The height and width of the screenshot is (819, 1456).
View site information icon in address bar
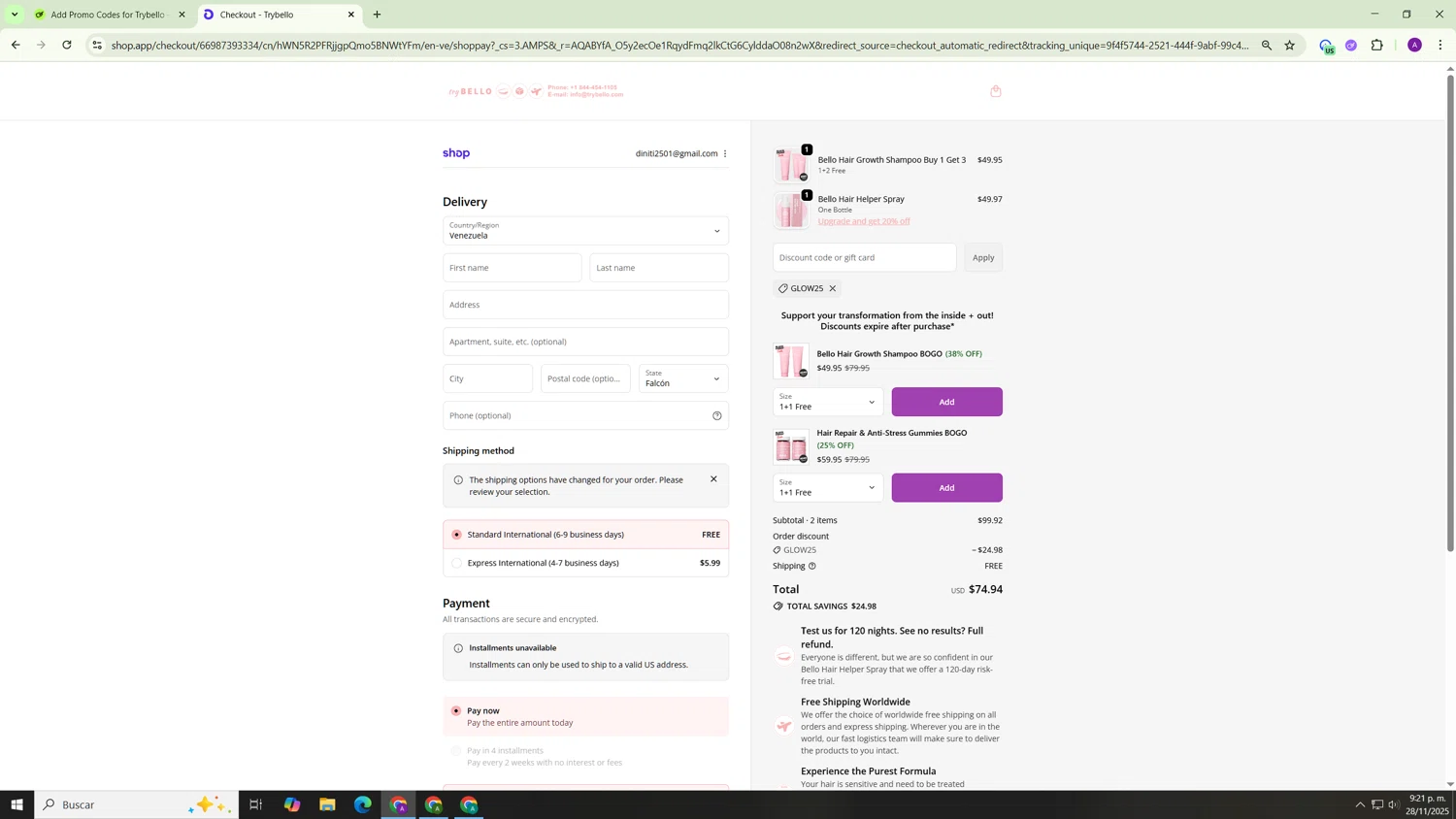point(96,45)
